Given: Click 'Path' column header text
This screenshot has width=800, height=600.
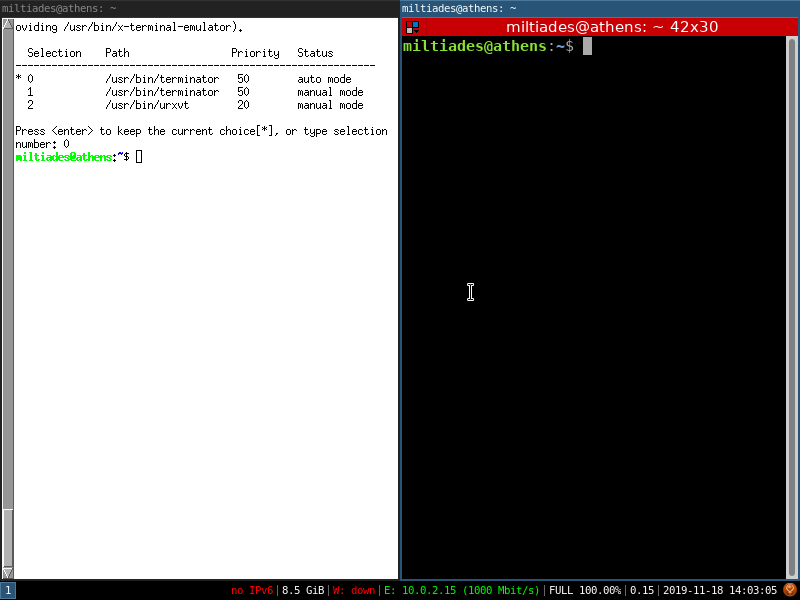Looking at the screenshot, I should pyautogui.click(x=117, y=53).
